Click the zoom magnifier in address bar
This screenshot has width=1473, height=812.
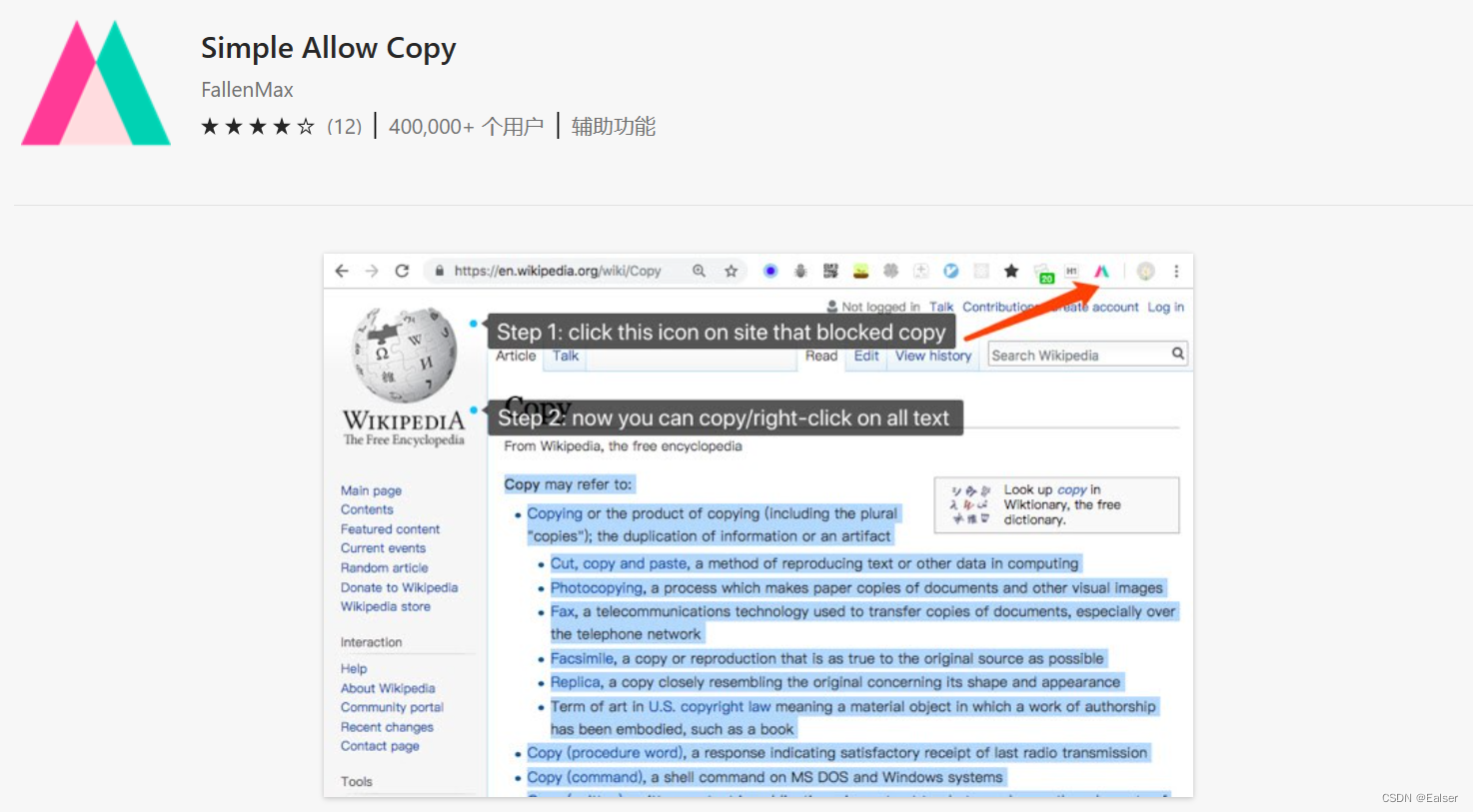699,271
